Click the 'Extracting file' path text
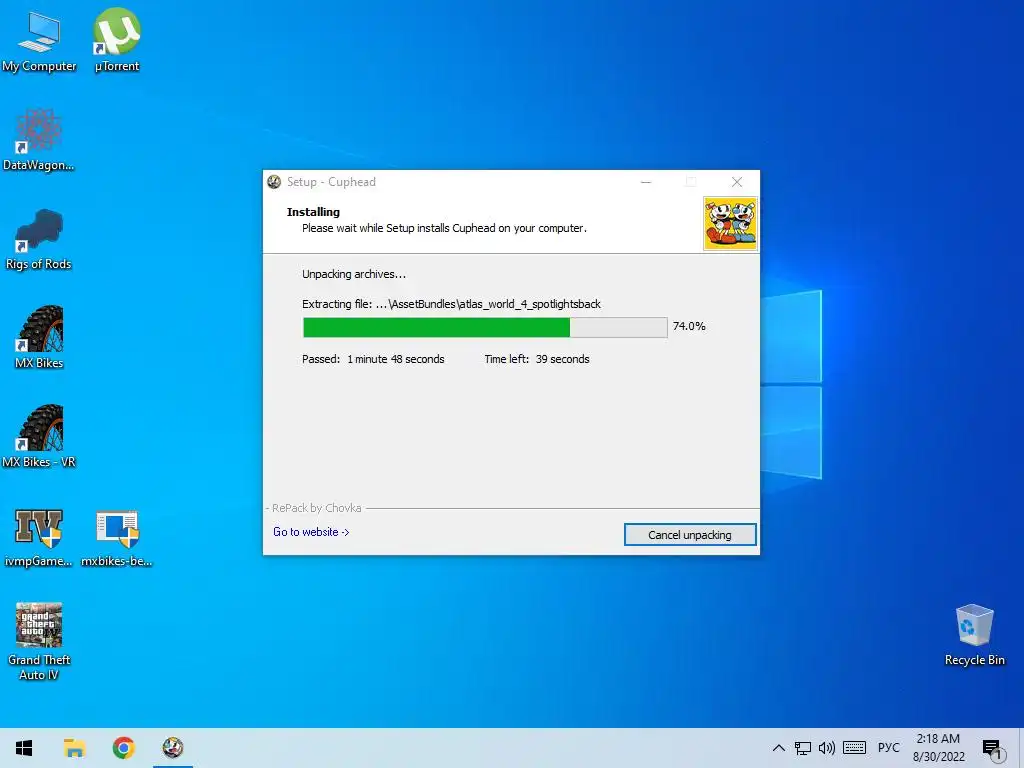Screen dimensions: 1024x768 pos(451,304)
